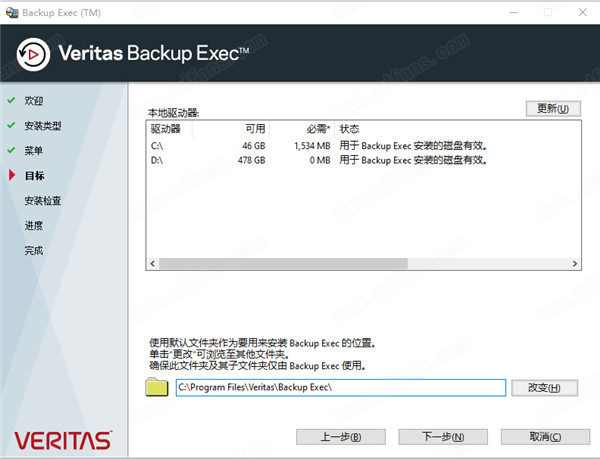Click the 可用 column header
The height and width of the screenshot is (459, 600).
(231, 129)
